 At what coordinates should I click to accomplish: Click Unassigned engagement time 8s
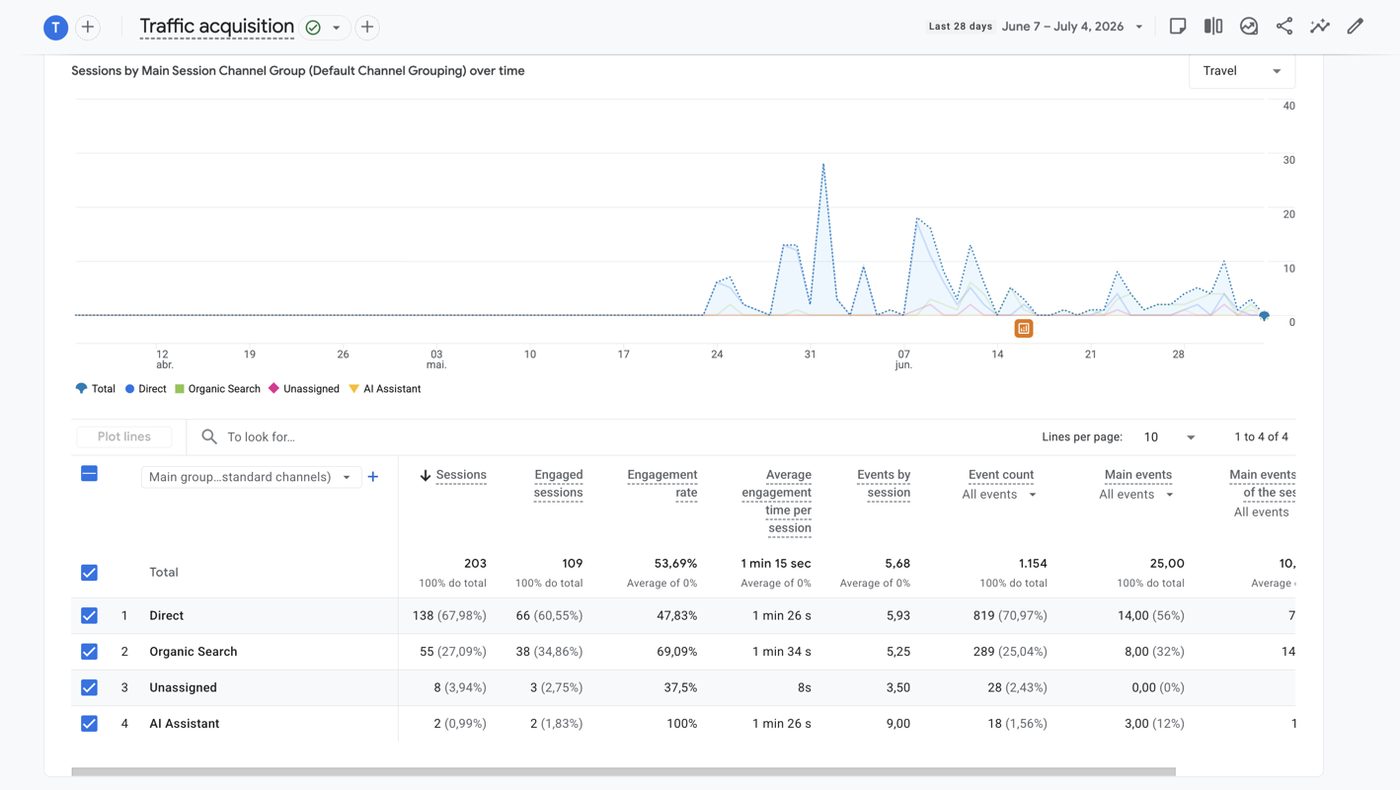tap(804, 688)
